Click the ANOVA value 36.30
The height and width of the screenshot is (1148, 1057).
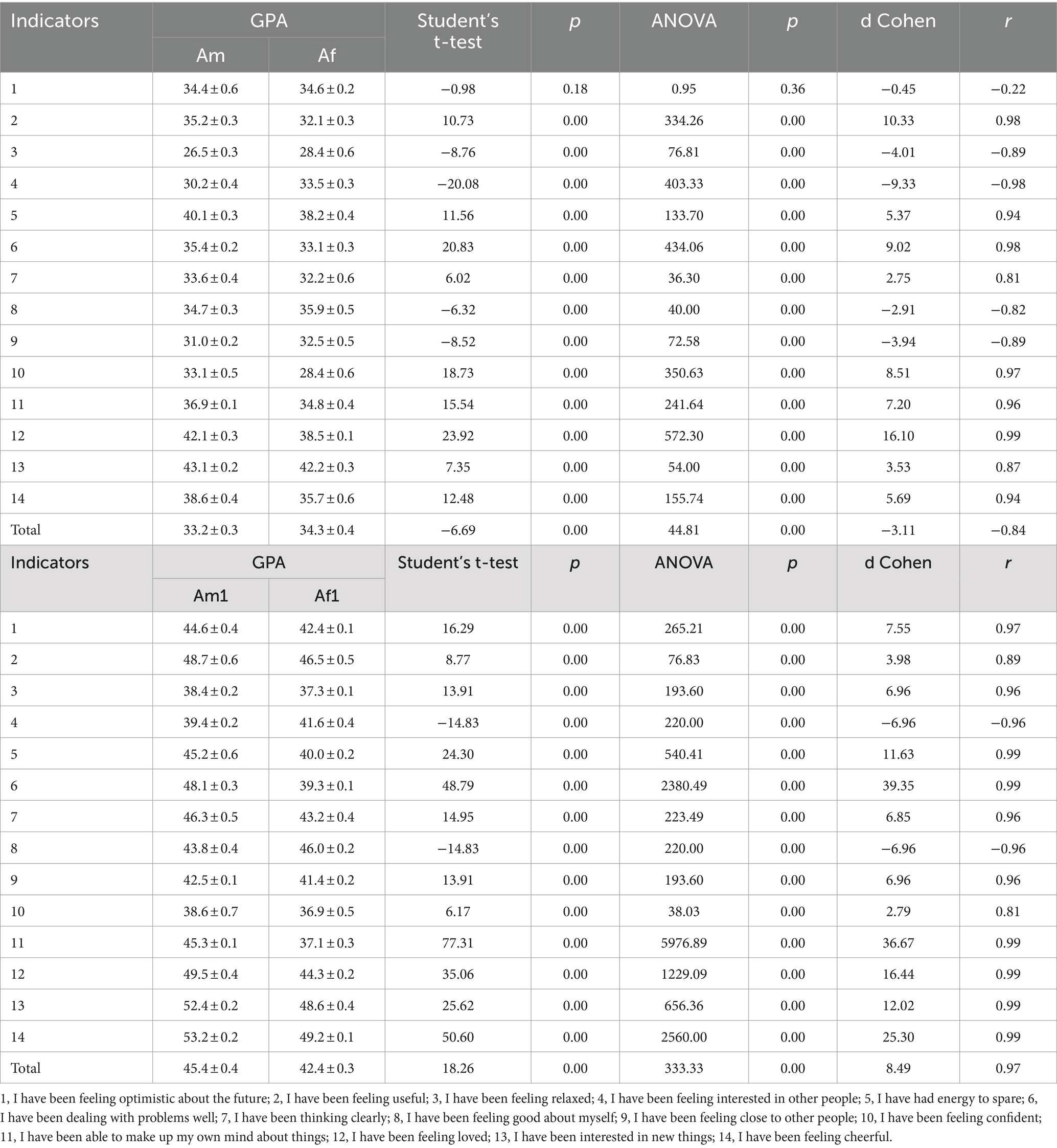(x=683, y=278)
